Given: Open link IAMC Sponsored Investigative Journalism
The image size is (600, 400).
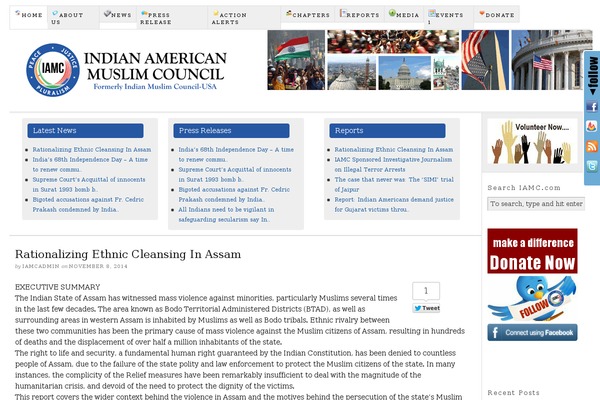Looking at the screenshot, I should coord(393,165).
